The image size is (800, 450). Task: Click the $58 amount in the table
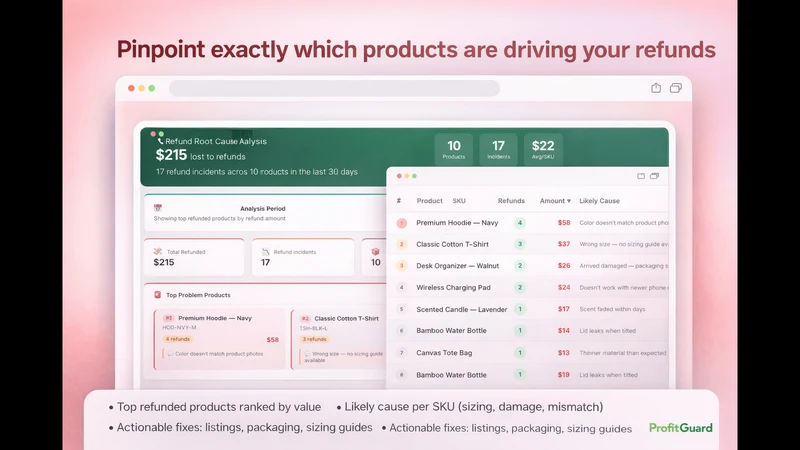(564, 222)
